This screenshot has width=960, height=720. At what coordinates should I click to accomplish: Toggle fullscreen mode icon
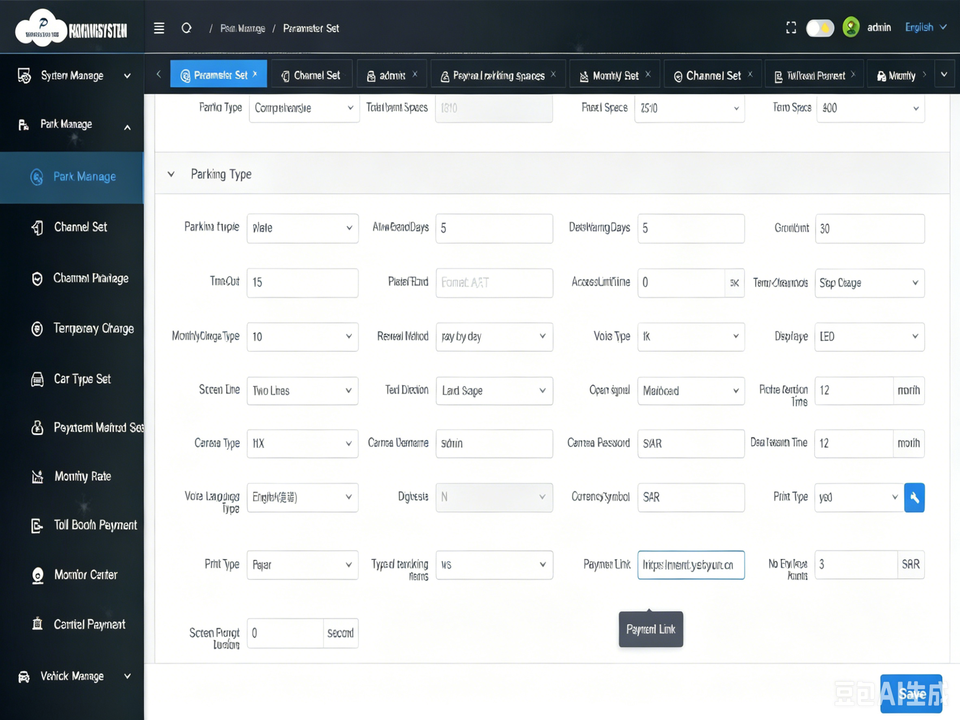(791, 28)
